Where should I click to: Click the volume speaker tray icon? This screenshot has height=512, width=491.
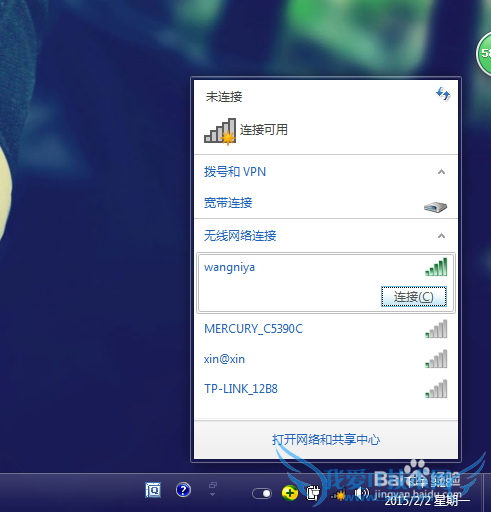point(361,493)
